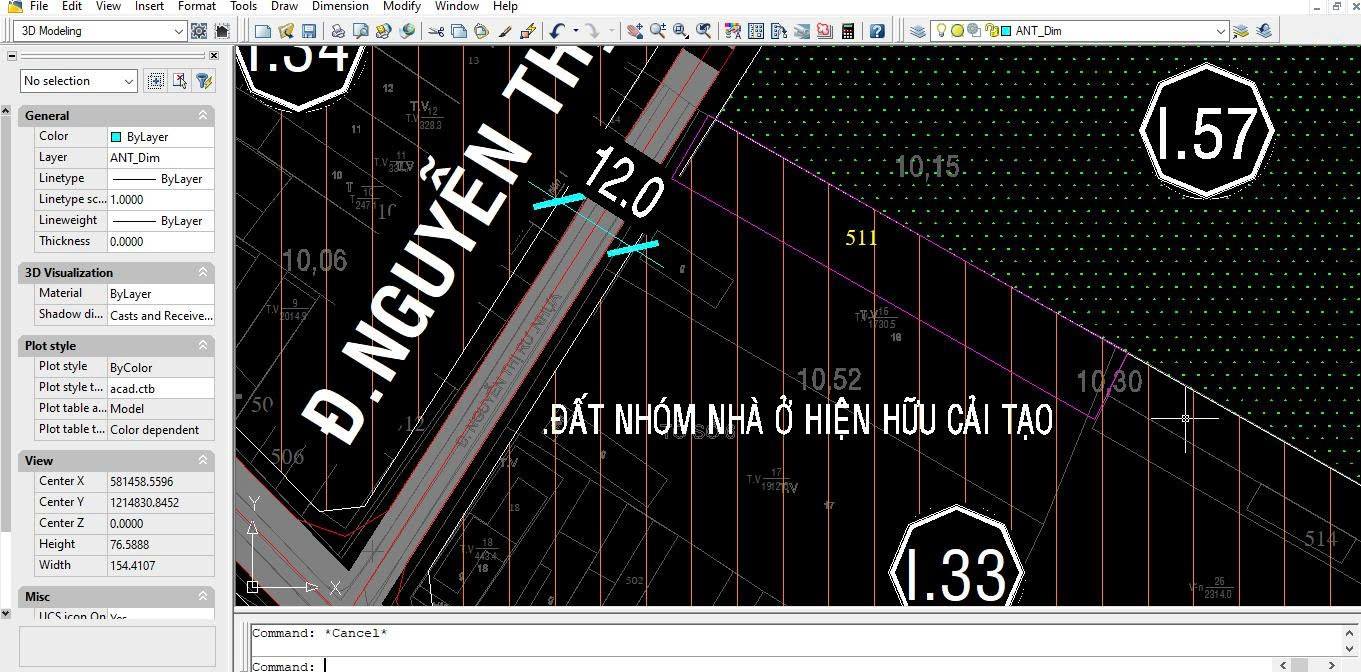Open the Draw menu
1361x672 pixels.
click(284, 6)
